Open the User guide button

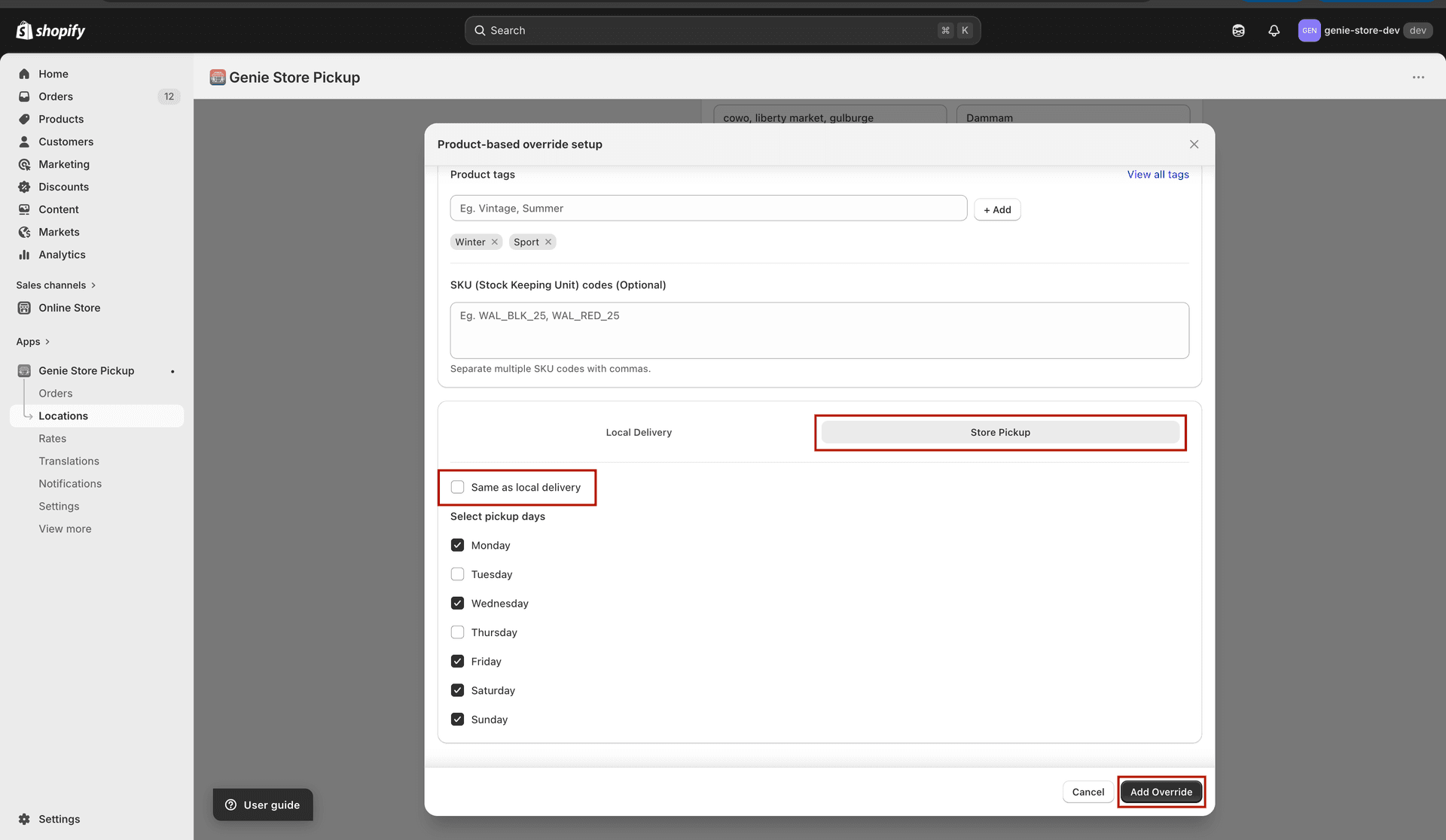[x=263, y=805]
